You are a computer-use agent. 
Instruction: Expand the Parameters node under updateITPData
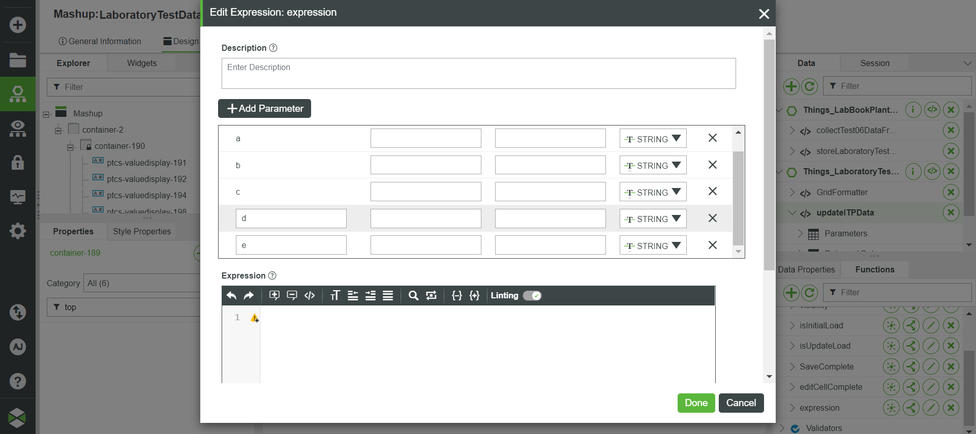802,234
